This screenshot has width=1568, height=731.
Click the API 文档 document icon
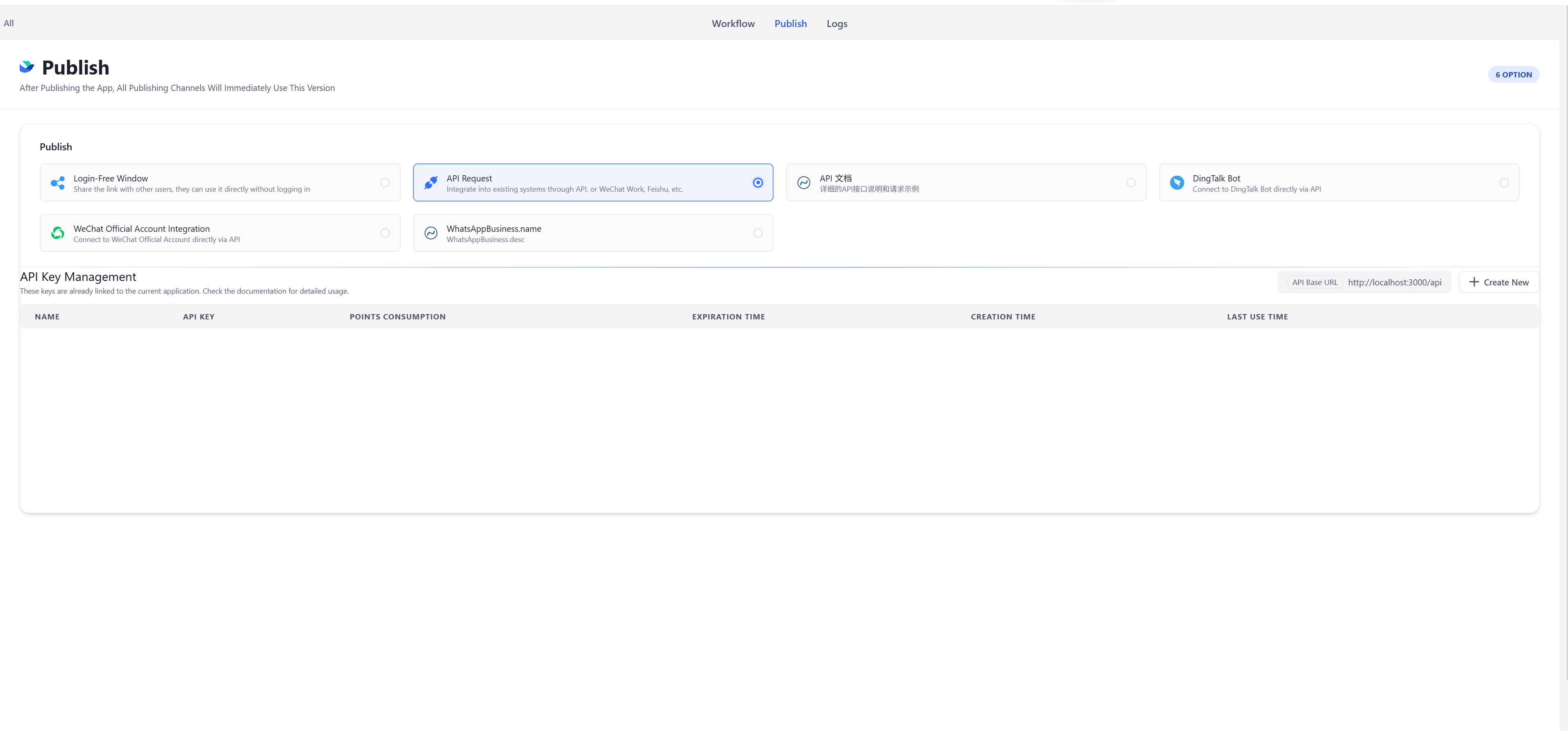pyautogui.click(x=803, y=182)
